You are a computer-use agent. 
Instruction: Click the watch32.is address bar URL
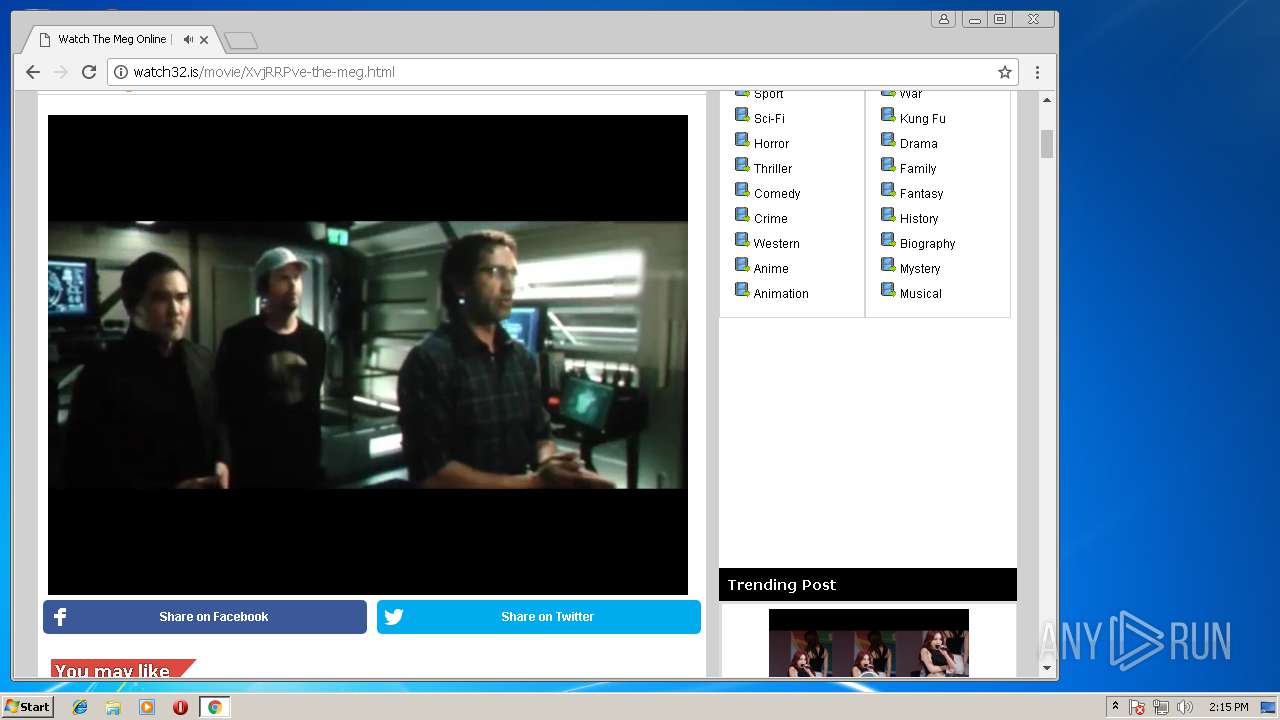click(264, 72)
